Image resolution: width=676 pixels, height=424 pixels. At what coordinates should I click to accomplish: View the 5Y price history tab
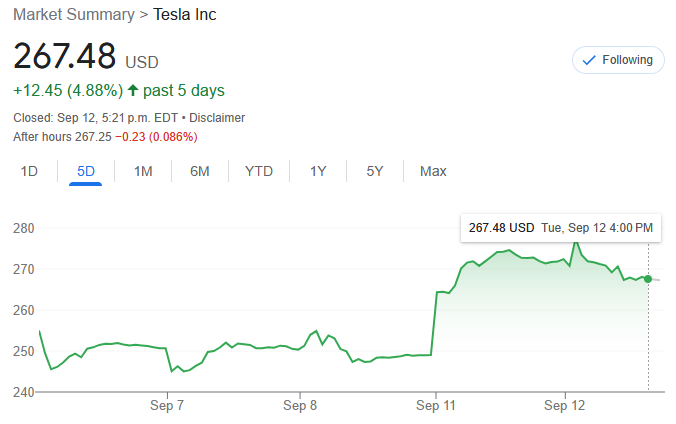click(375, 171)
